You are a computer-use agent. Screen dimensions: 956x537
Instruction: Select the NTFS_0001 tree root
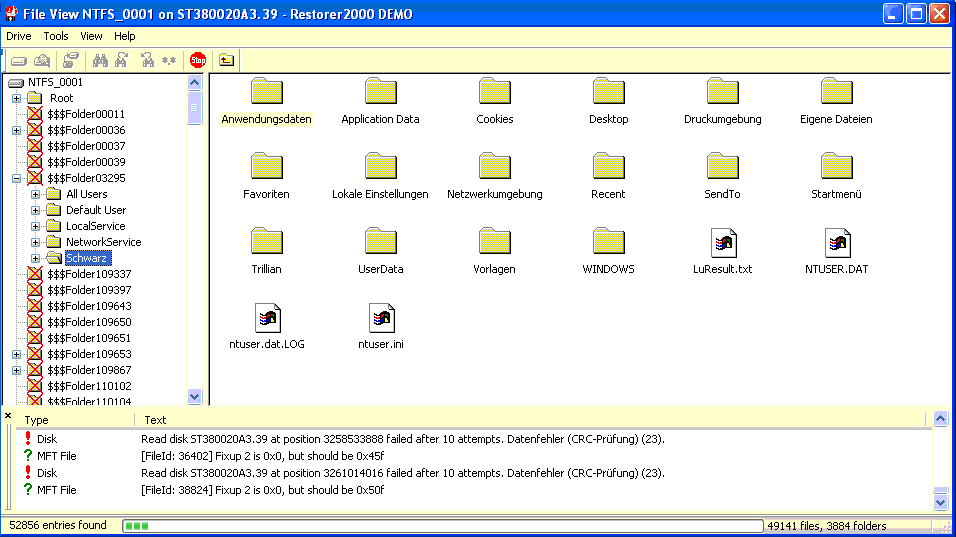click(55, 82)
